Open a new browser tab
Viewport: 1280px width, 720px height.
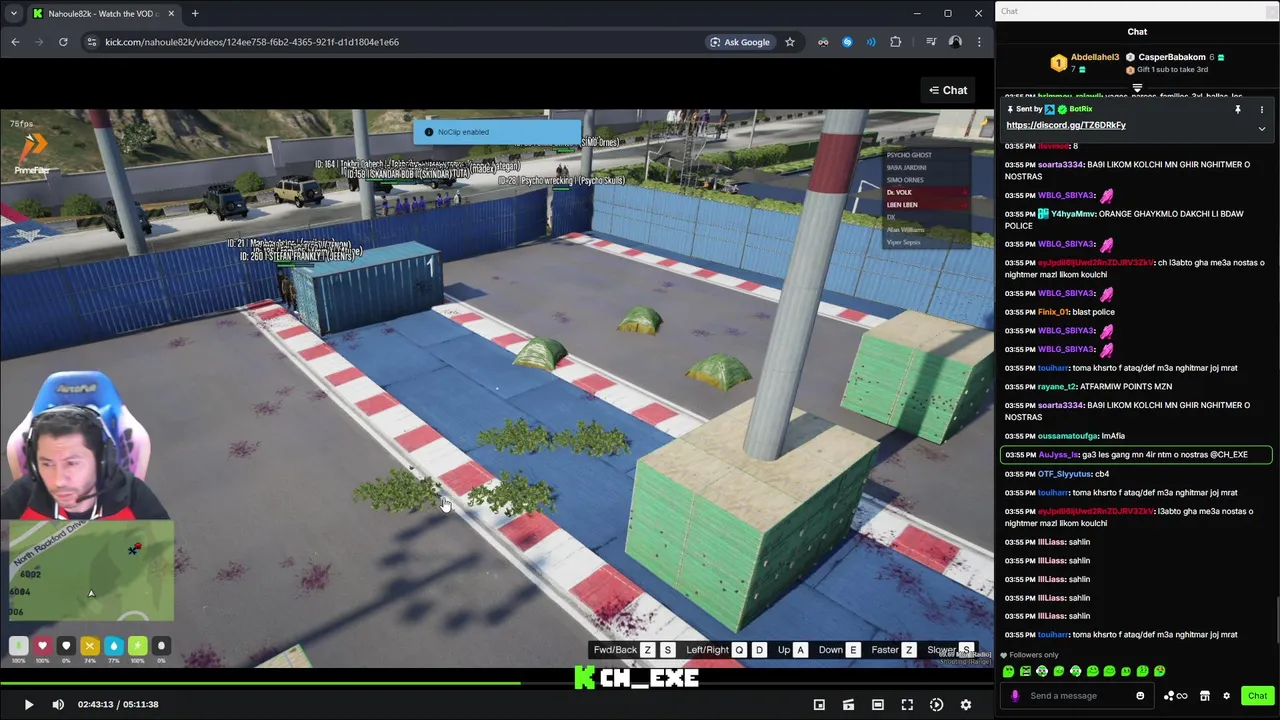click(195, 14)
